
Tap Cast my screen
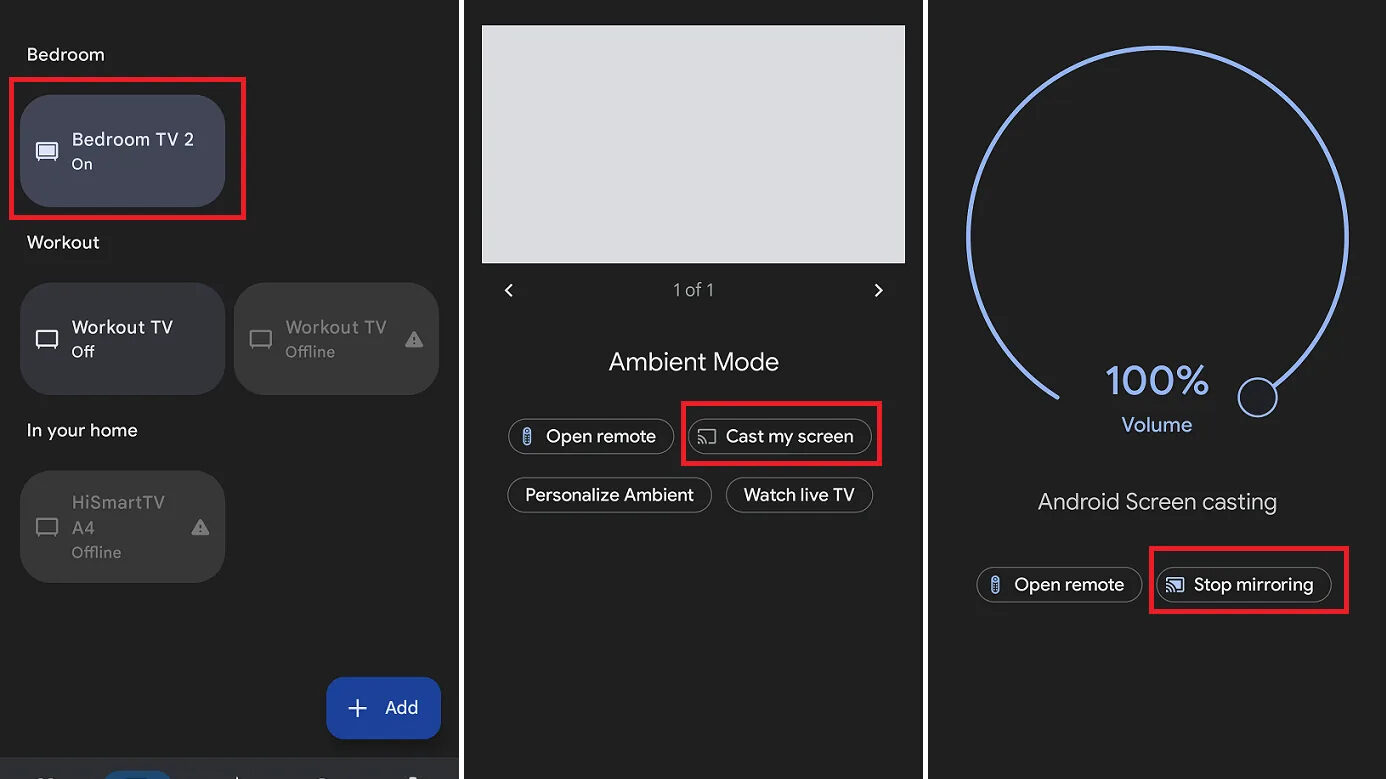[780, 436]
